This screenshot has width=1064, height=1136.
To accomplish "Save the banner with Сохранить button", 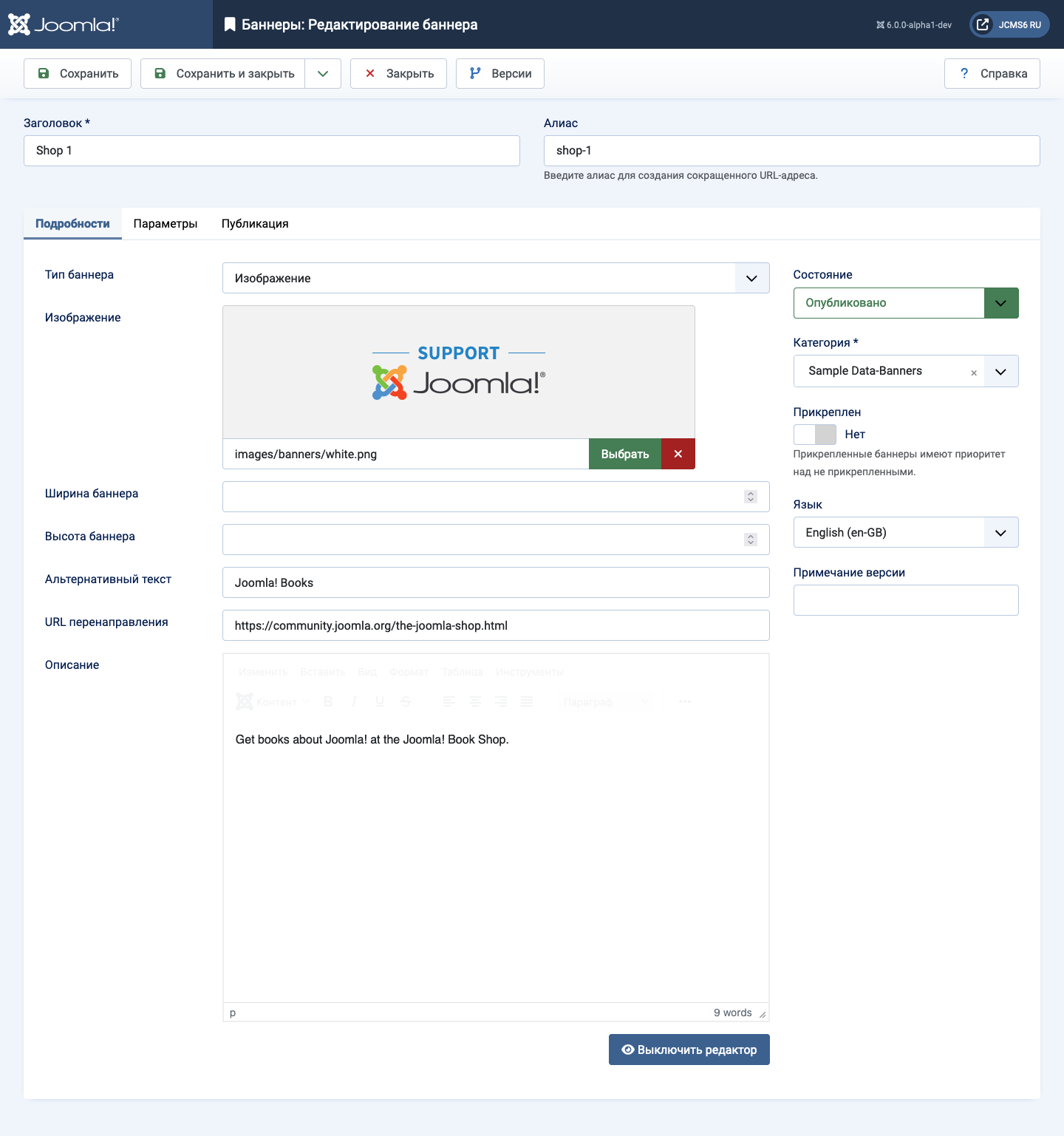I will (x=78, y=73).
